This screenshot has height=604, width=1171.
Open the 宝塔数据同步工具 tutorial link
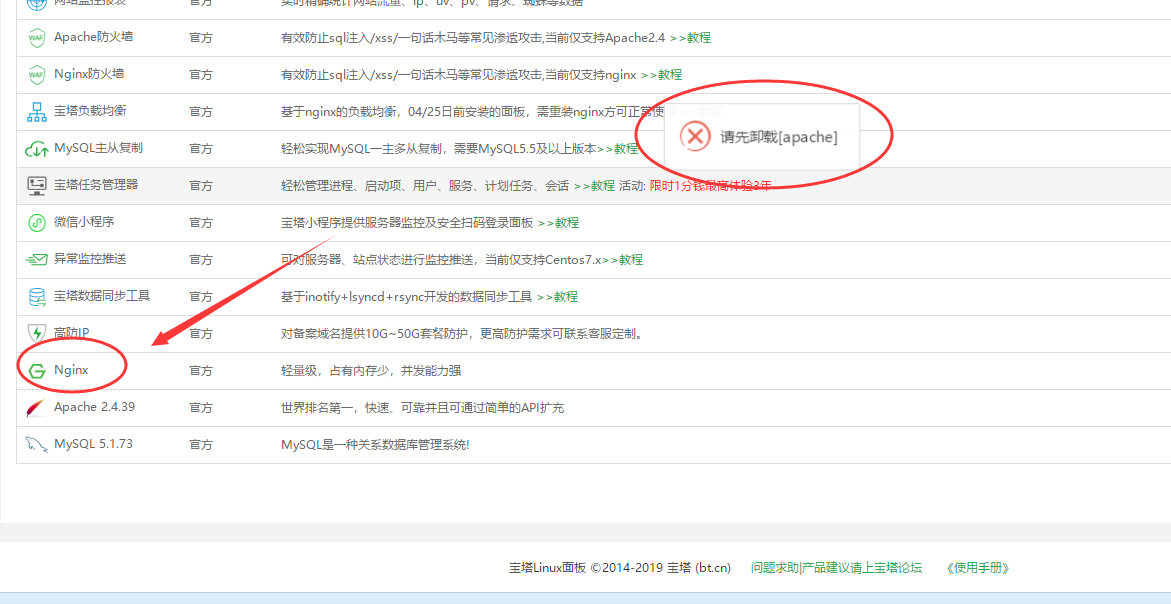pos(557,296)
